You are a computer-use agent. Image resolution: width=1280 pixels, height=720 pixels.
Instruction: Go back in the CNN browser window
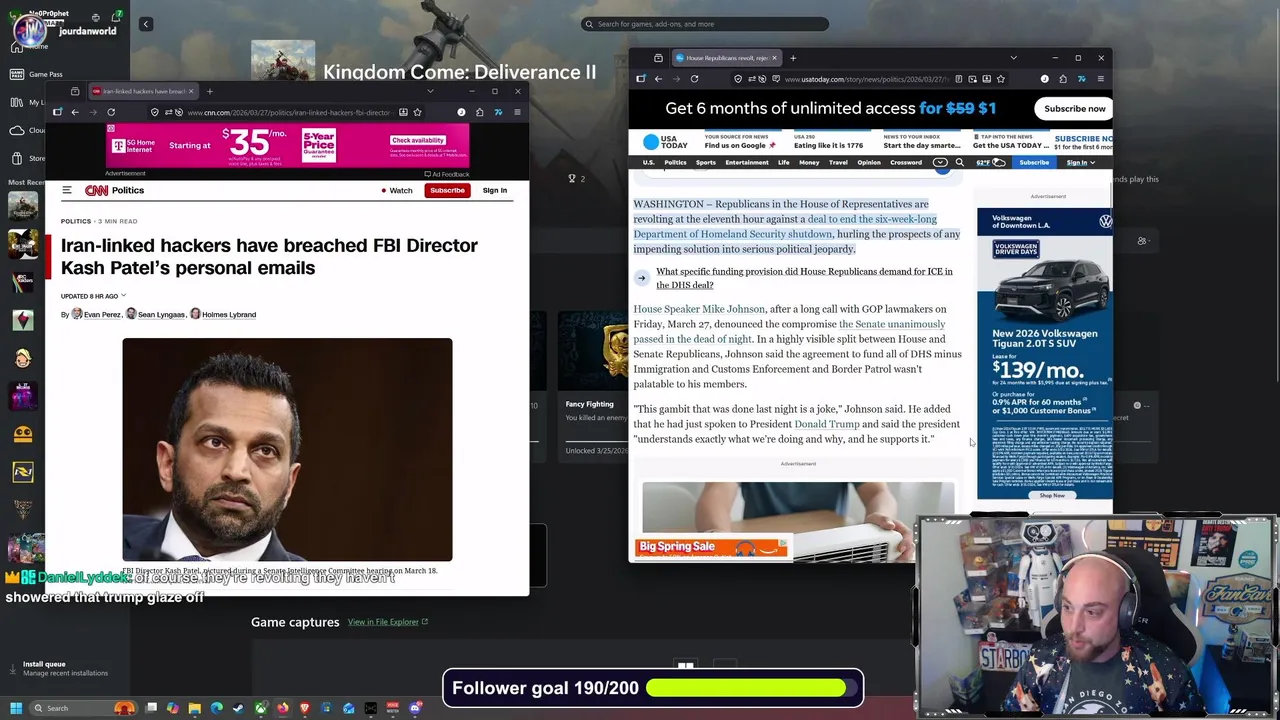75,112
